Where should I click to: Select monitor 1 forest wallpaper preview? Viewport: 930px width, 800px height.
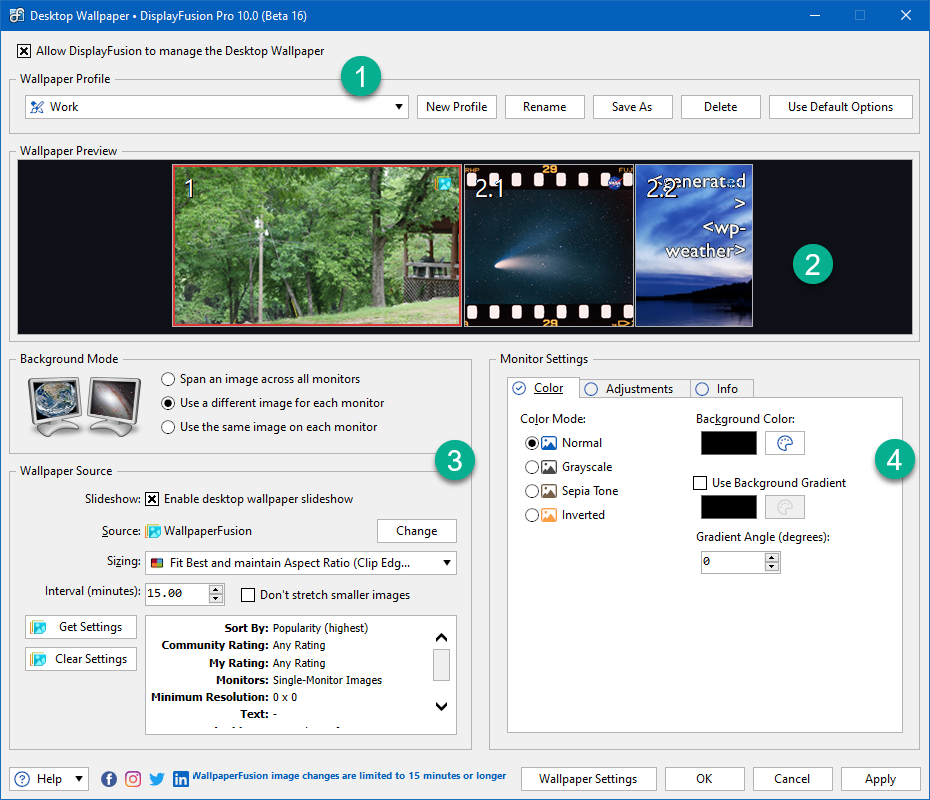pyautogui.click(x=317, y=246)
